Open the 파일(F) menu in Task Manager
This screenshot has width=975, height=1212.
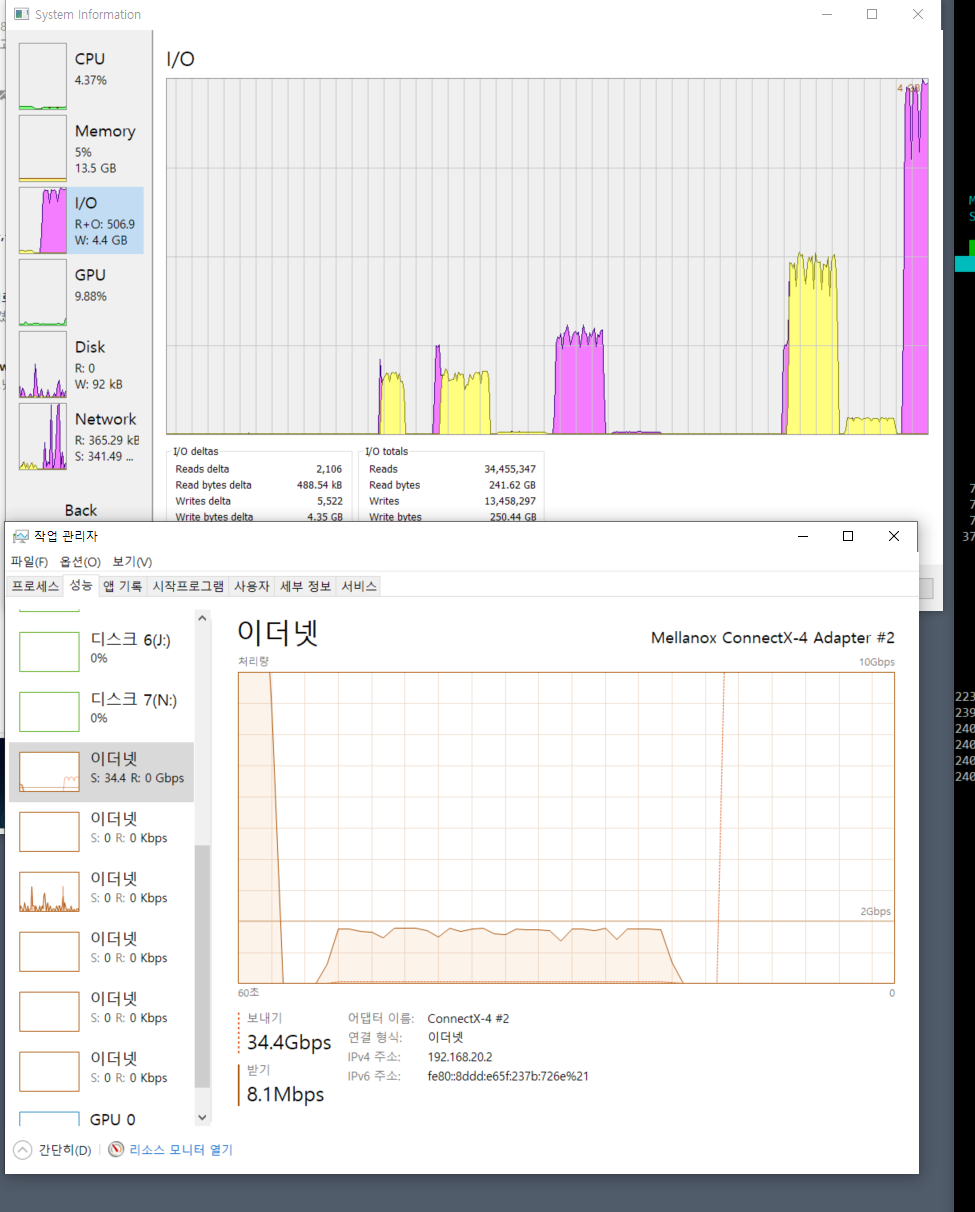29,562
